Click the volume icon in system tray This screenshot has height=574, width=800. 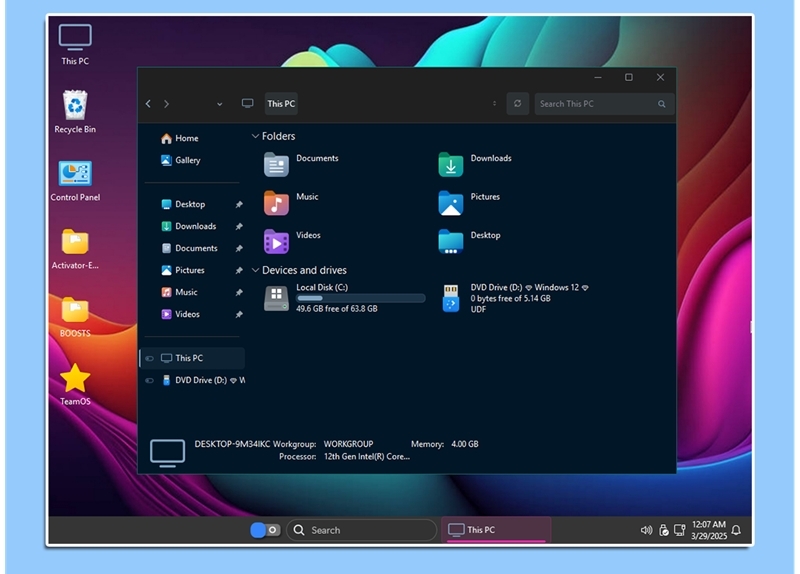pos(646,530)
